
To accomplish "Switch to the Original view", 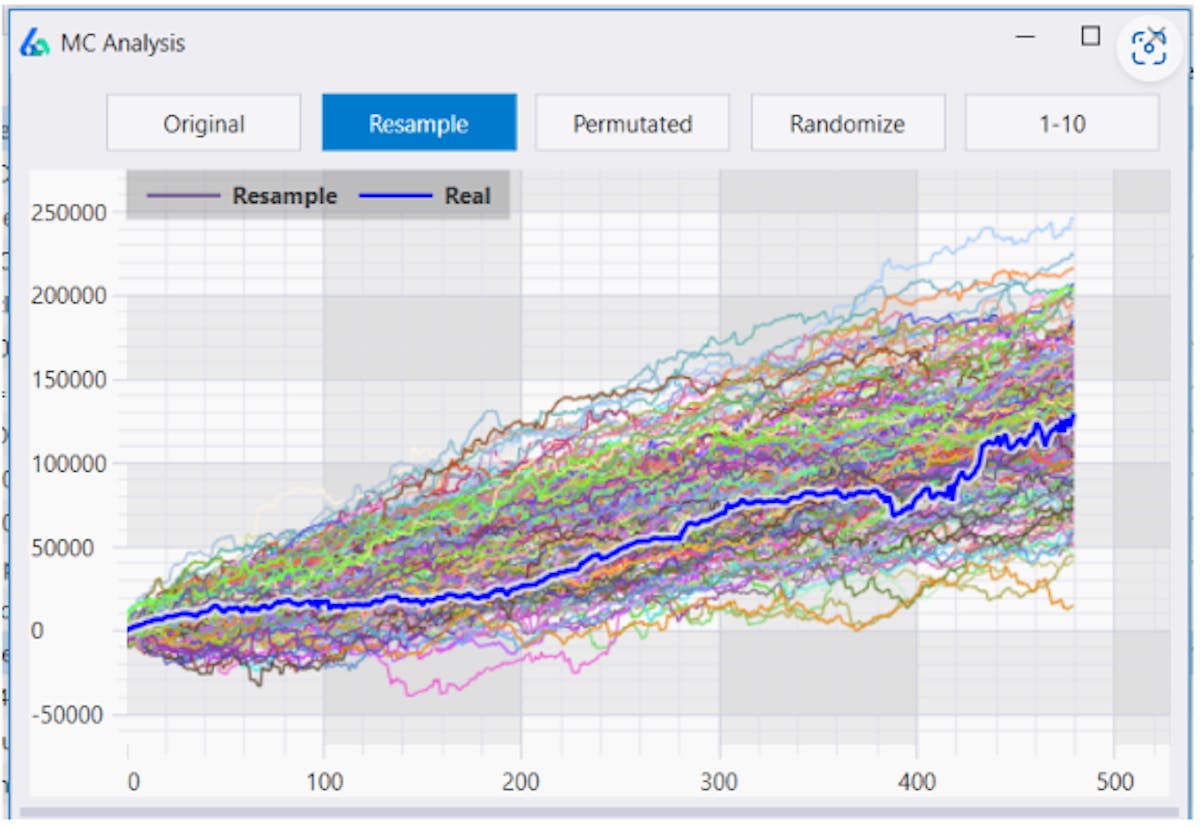I will (x=204, y=123).
